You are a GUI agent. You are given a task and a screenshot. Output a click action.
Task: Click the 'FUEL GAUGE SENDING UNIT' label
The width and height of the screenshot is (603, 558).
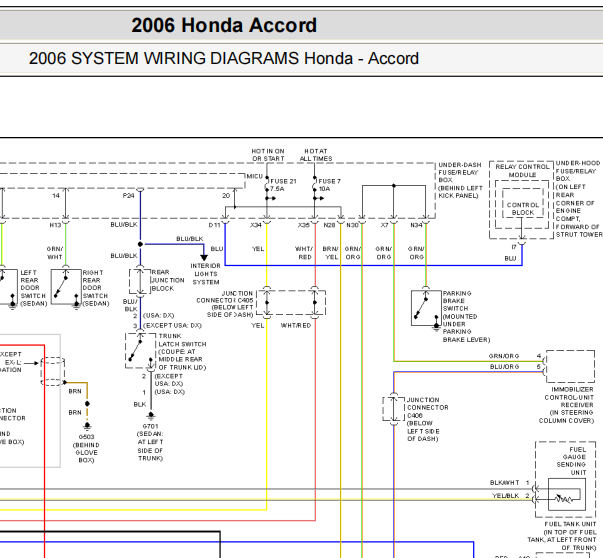click(x=571, y=461)
